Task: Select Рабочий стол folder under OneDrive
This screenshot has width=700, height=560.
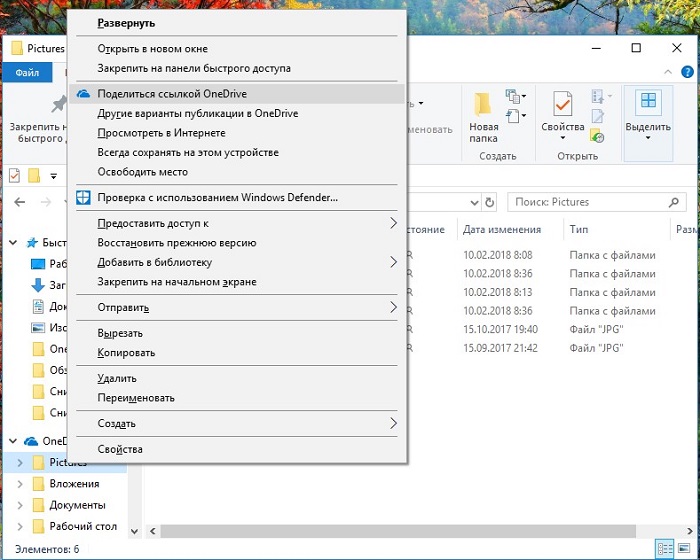Action: (83, 526)
